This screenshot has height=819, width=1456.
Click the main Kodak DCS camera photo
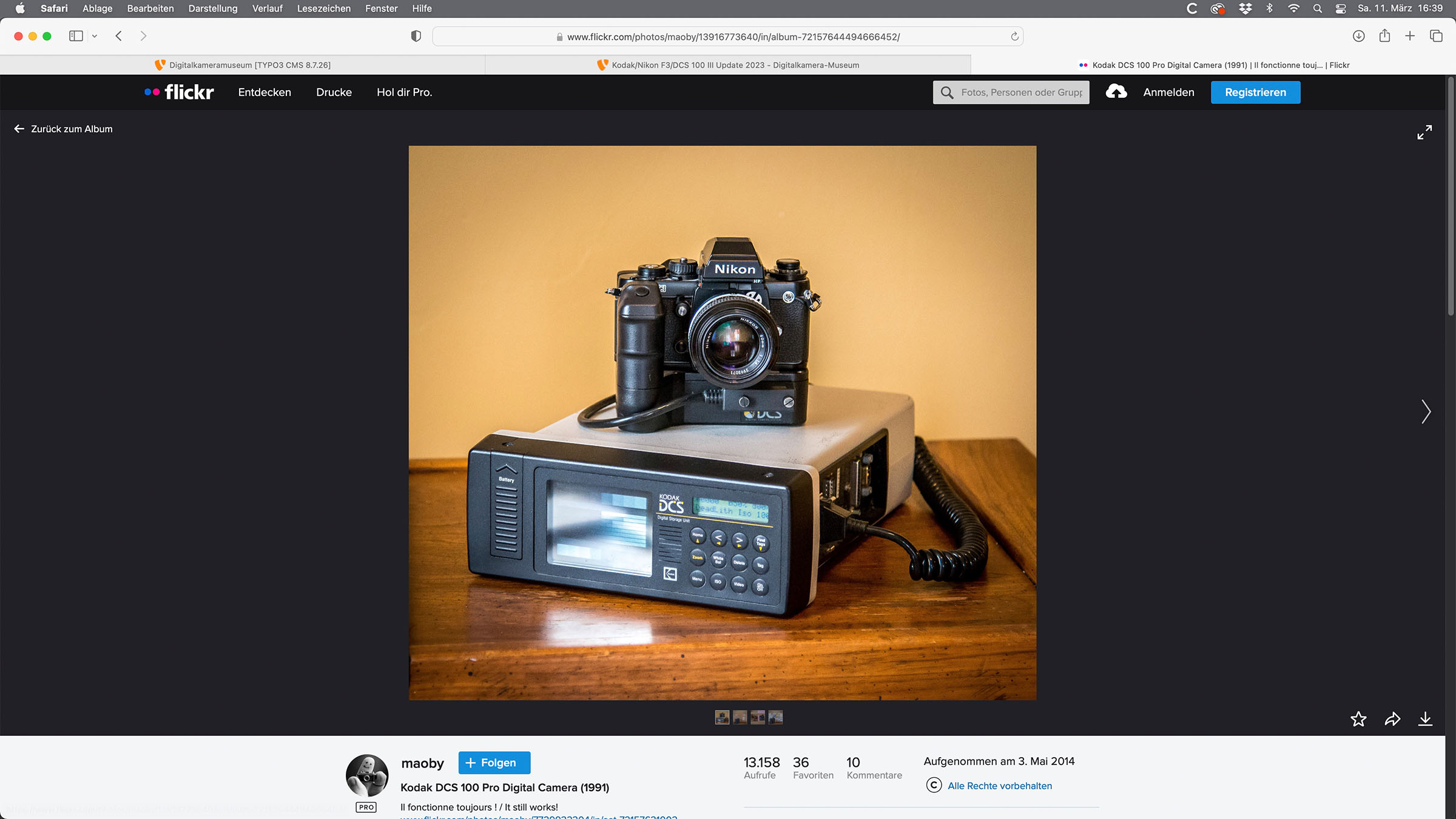coord(722,423)
